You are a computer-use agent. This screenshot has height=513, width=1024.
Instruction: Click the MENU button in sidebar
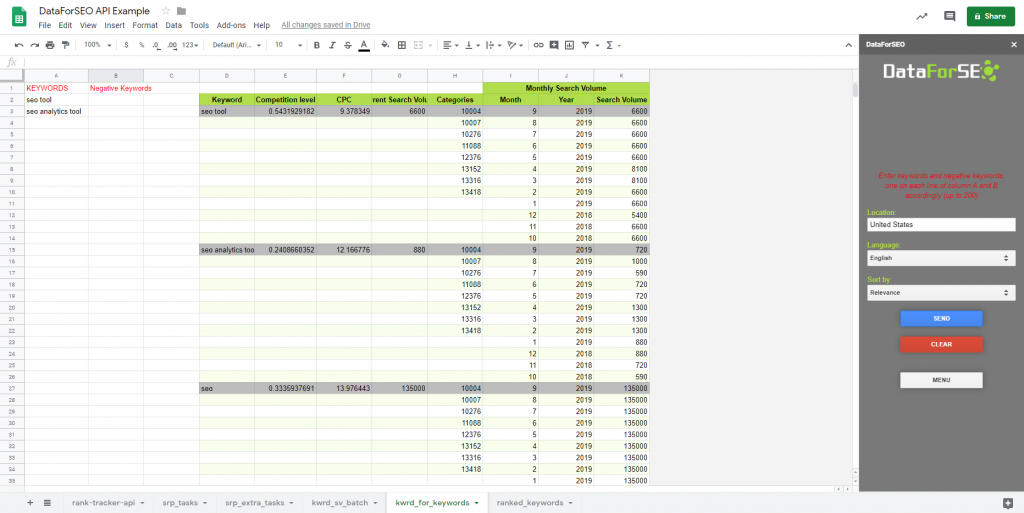point(941,380)
